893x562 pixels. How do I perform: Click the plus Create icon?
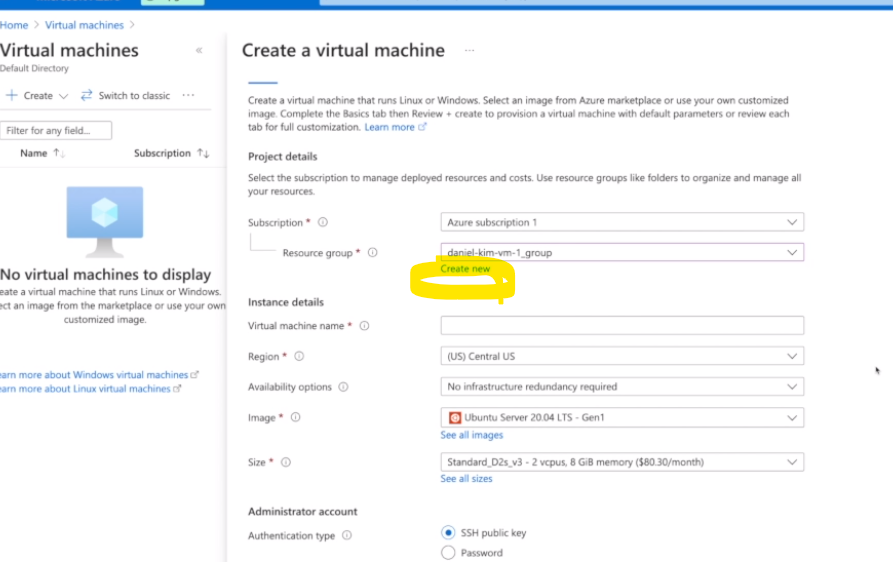[x=11, y=95]
